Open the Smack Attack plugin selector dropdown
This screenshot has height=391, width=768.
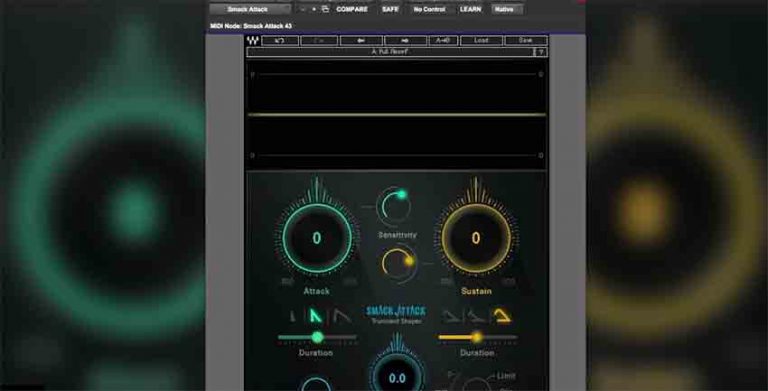tap(250, 9)
